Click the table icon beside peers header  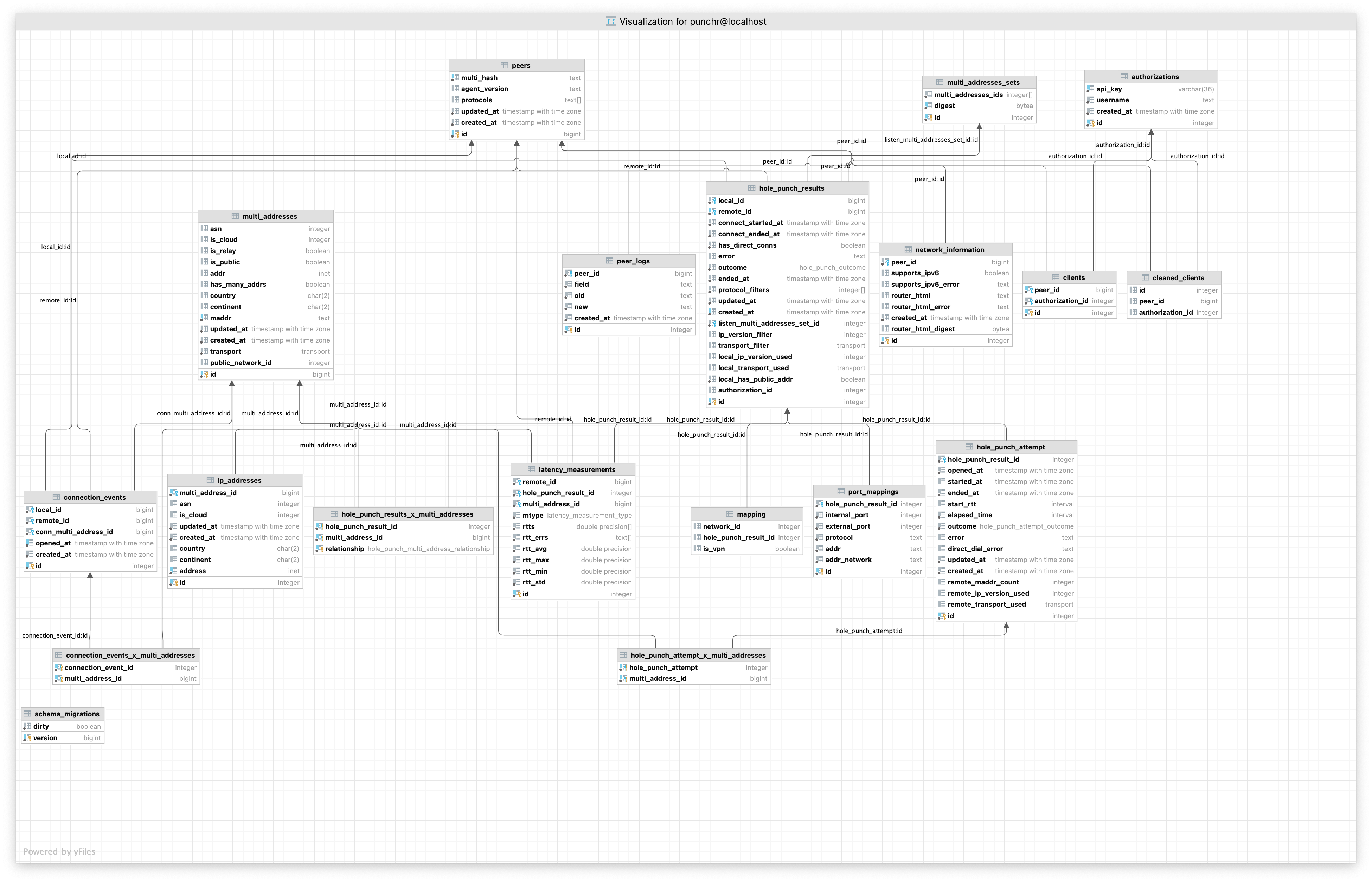(x=505, y=65)
